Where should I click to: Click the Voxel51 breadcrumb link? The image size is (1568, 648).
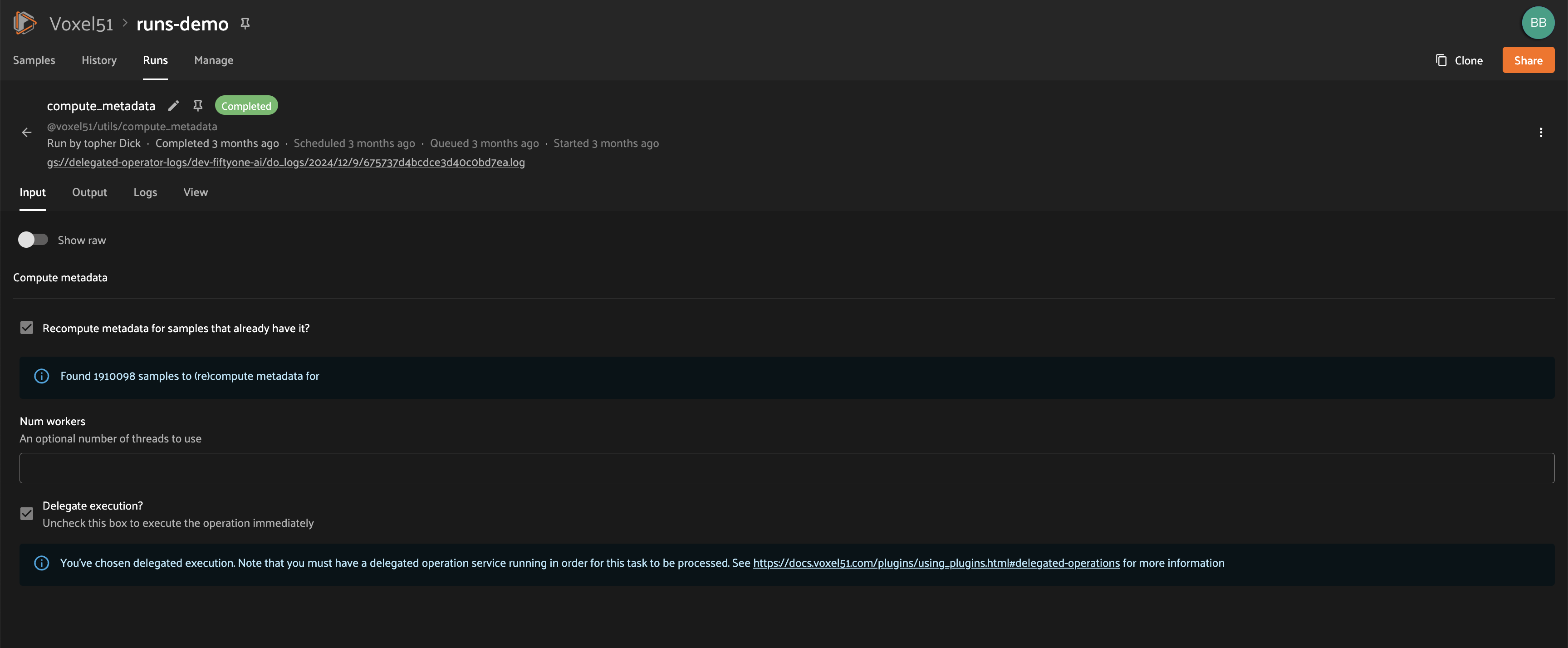pyautogui.click(x=81, y=24)
